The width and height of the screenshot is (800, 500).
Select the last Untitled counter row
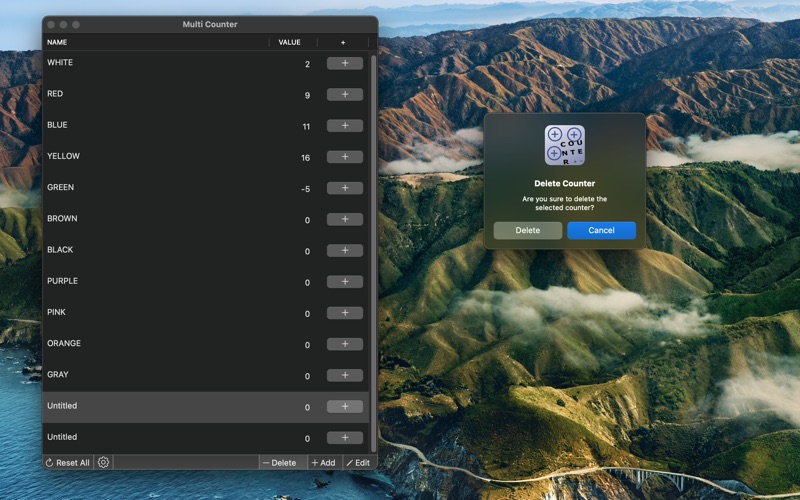click(x=150, y=437)
